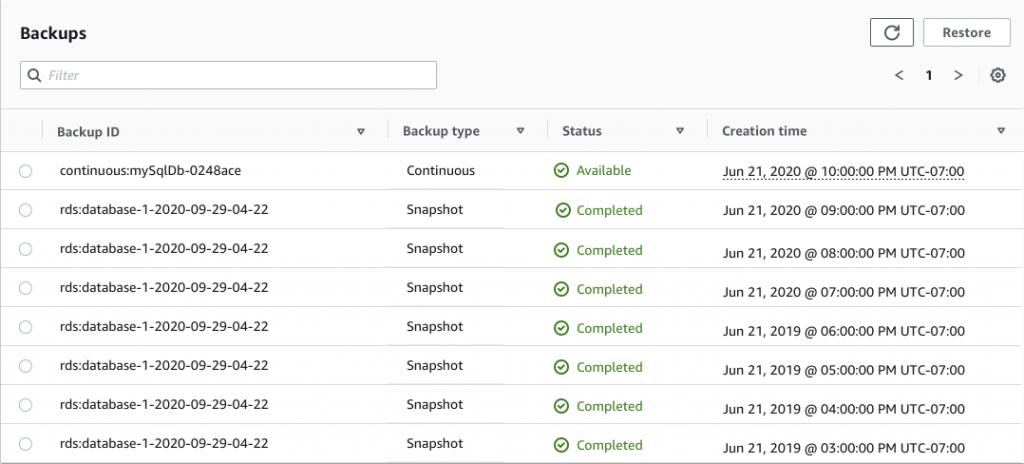Click the refresh backups icon button
The height and width of the screenshot is (464, 1024).
892,32
